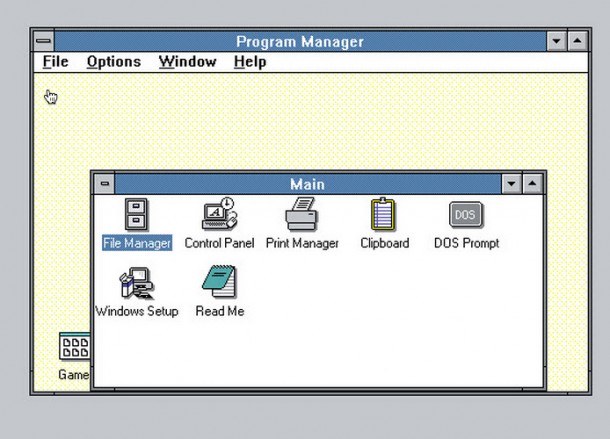Open the Options menu
This screenshot has height=439, width=610.
pyautogui.click(x=114, y=61)
